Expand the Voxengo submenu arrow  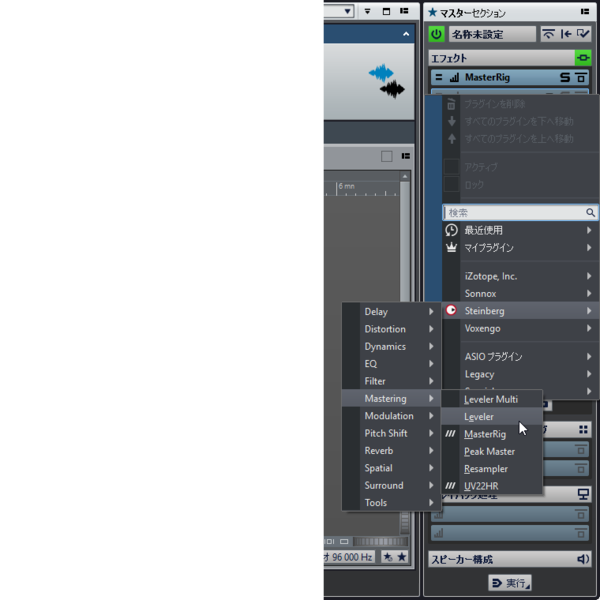pyautogui.click(x=589, y=328)
